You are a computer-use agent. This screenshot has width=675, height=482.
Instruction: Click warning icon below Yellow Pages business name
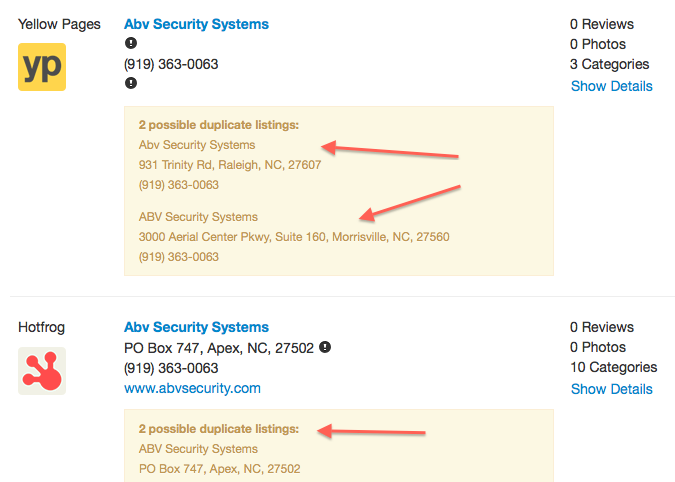(x=130, y=44)
